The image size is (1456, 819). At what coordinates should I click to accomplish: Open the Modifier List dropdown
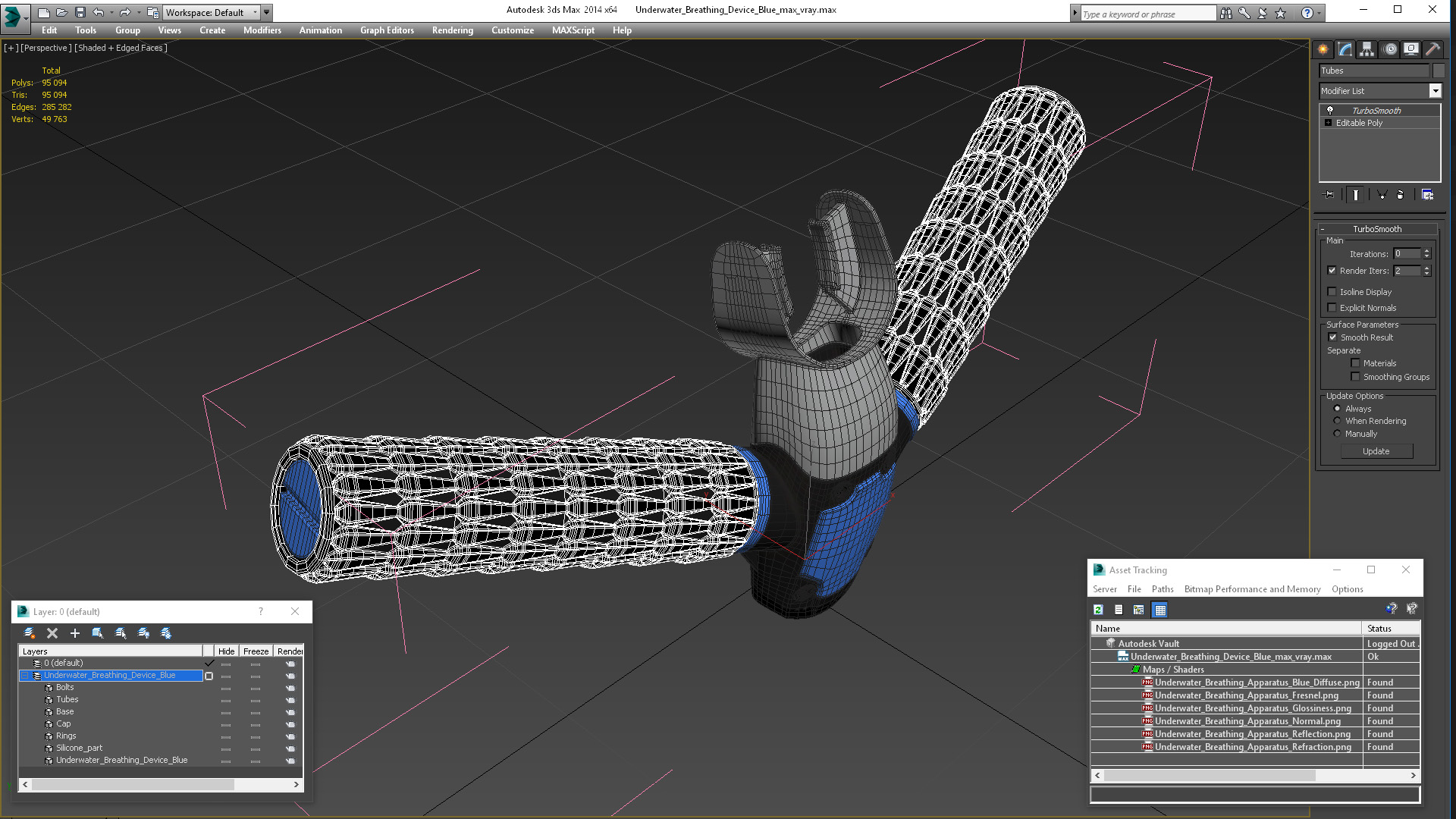point(1435,91)
